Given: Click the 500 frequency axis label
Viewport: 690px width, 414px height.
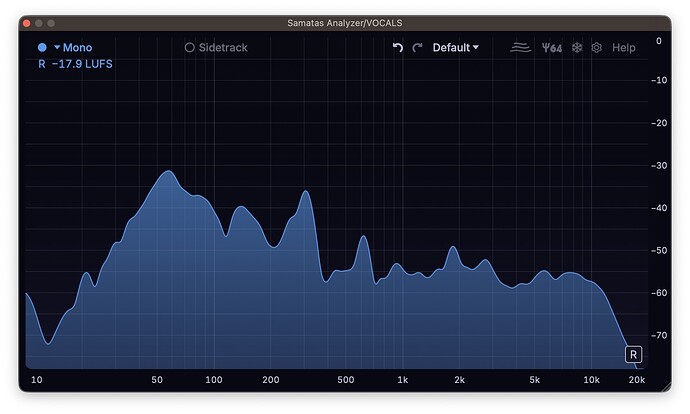Looking at the screenshot, I should (x=346, y=380).
